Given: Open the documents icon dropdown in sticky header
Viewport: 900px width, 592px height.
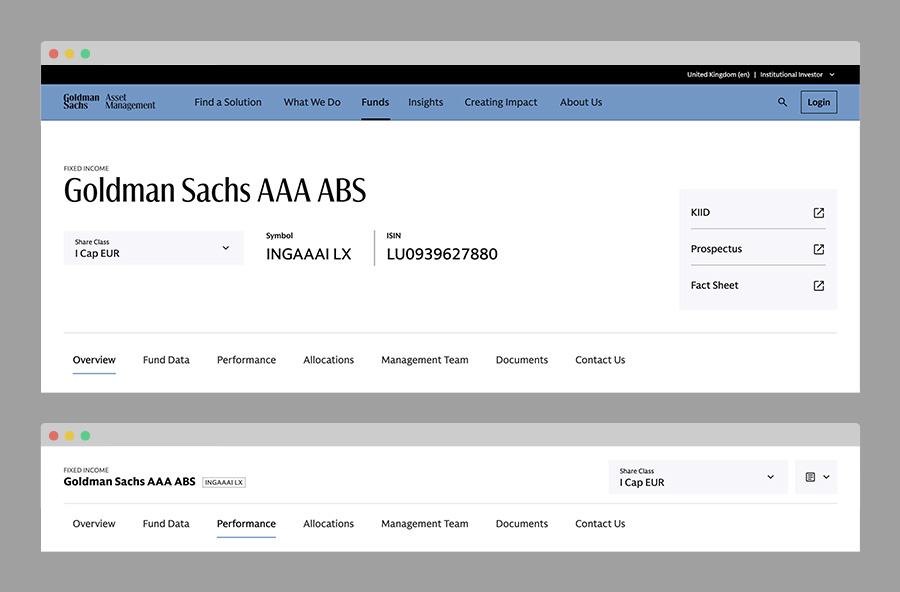Looking at the screenshot, I should (x=816, y=477).
